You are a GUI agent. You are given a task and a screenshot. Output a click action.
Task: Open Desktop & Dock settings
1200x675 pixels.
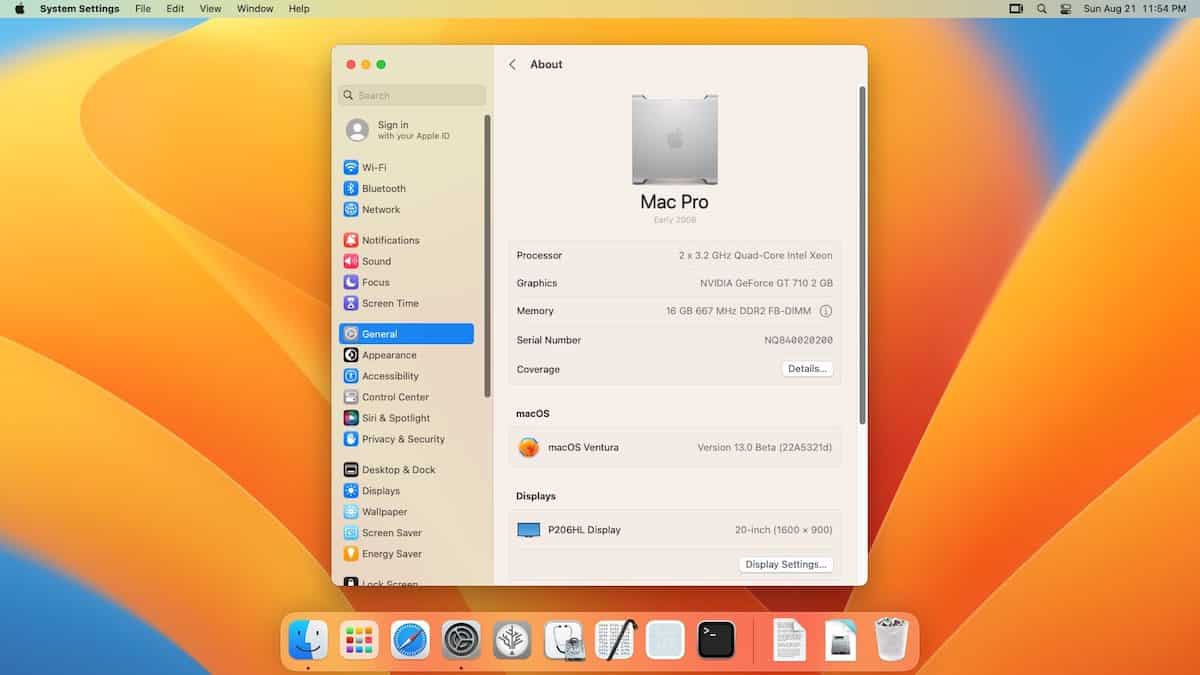click(391, 469)
